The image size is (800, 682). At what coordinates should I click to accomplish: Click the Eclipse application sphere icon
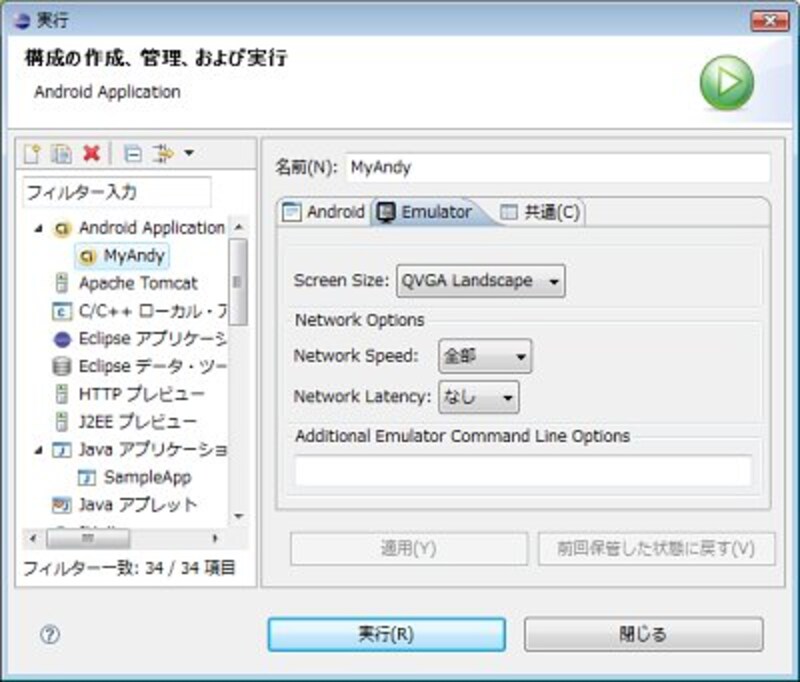click(x=62, y=339)
